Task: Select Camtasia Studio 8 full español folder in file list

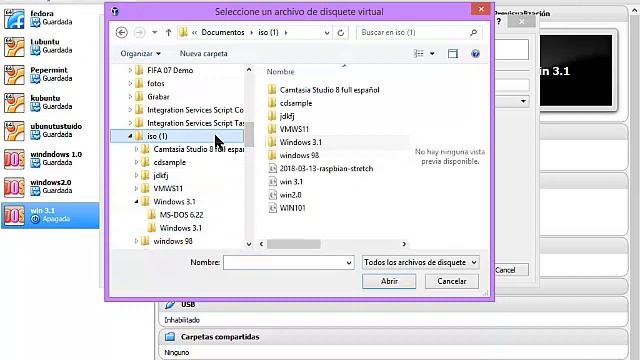Action: pyautogui.click(x=329, y=90)
